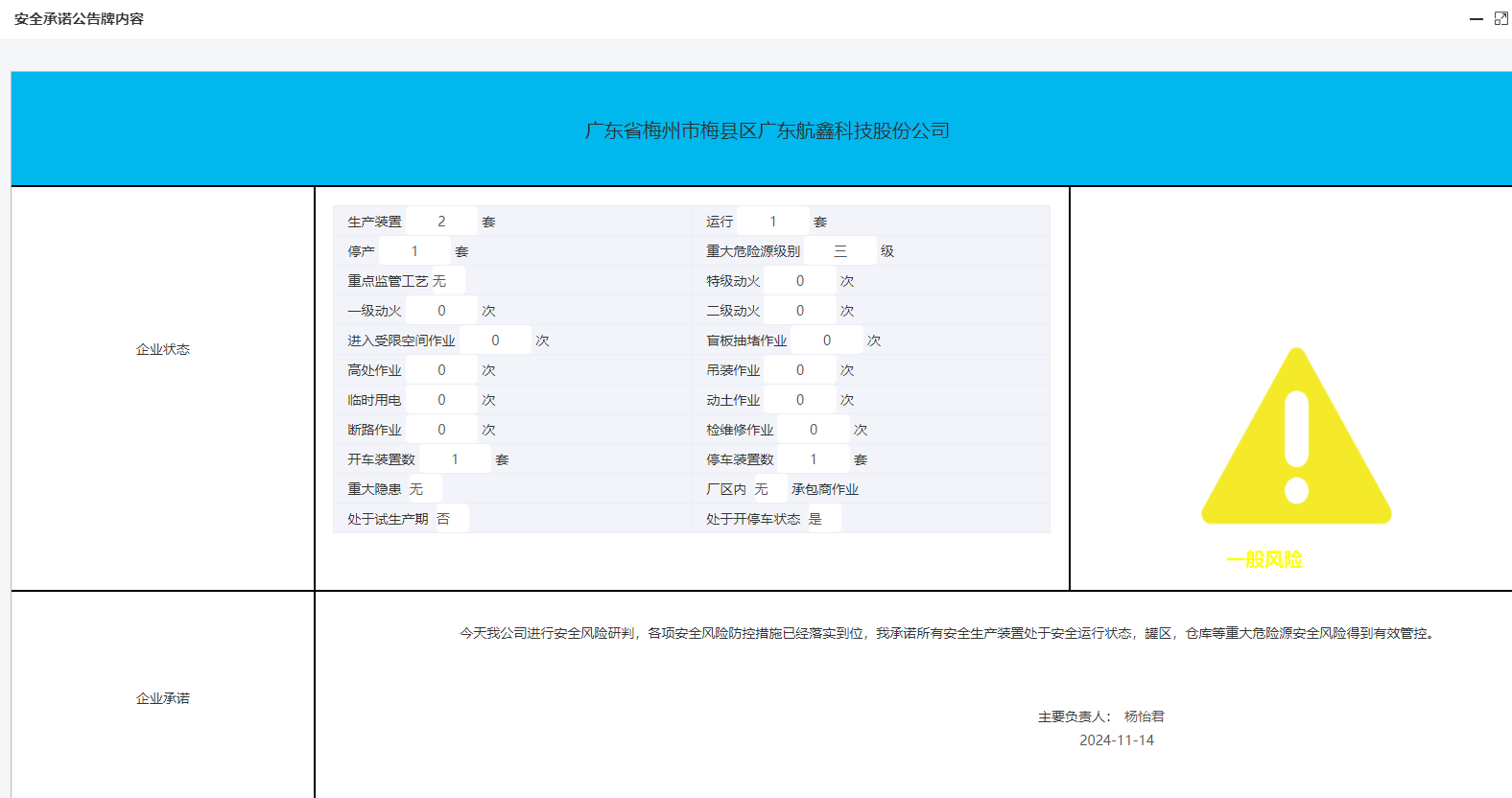Screen dimensions: 1512x798
Task: Click the 承包商作业 label
Action: [825, 489]
